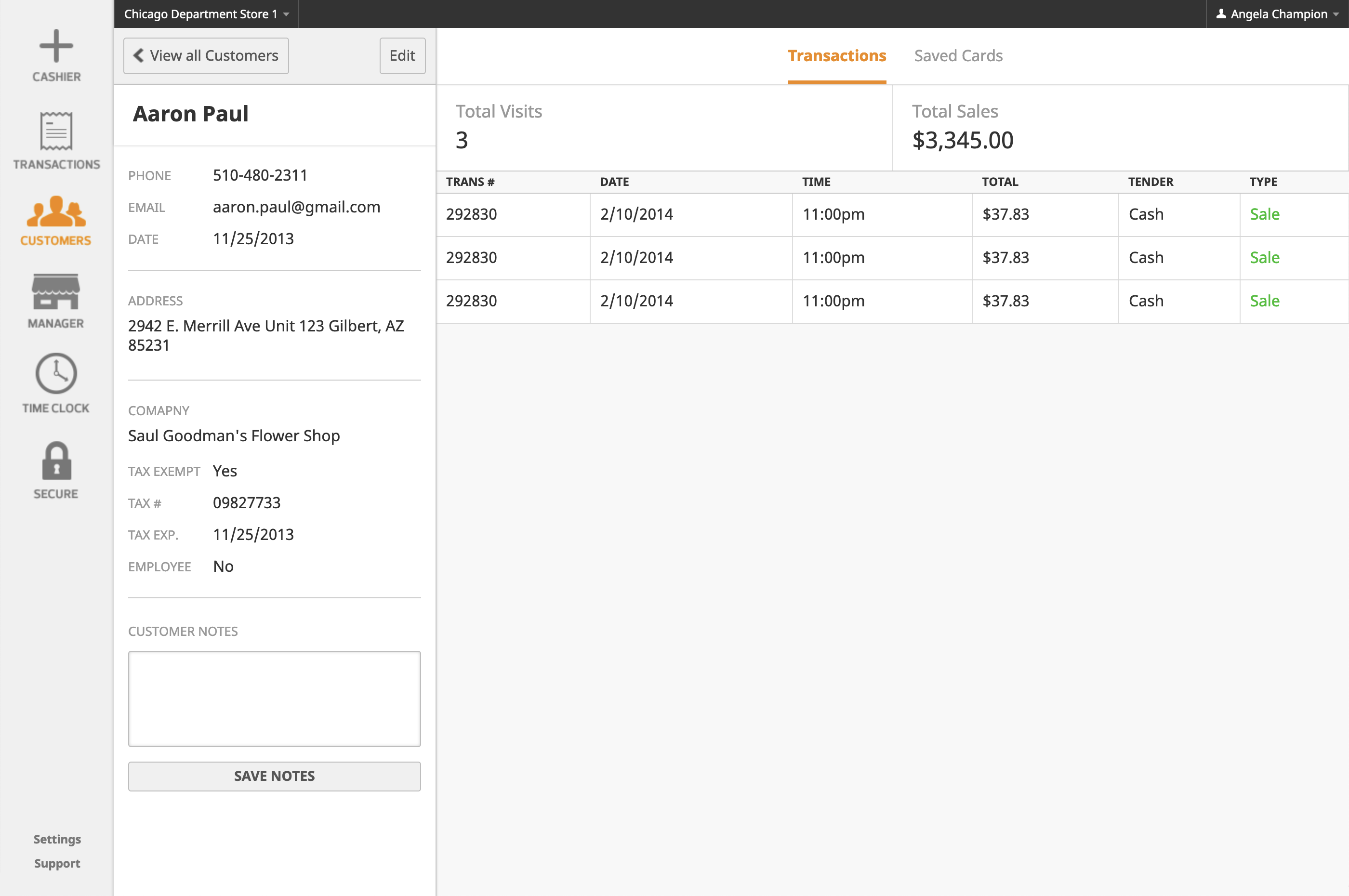
Task: Click the back chevron in View all Customers
Action: (x=138, y=55)
